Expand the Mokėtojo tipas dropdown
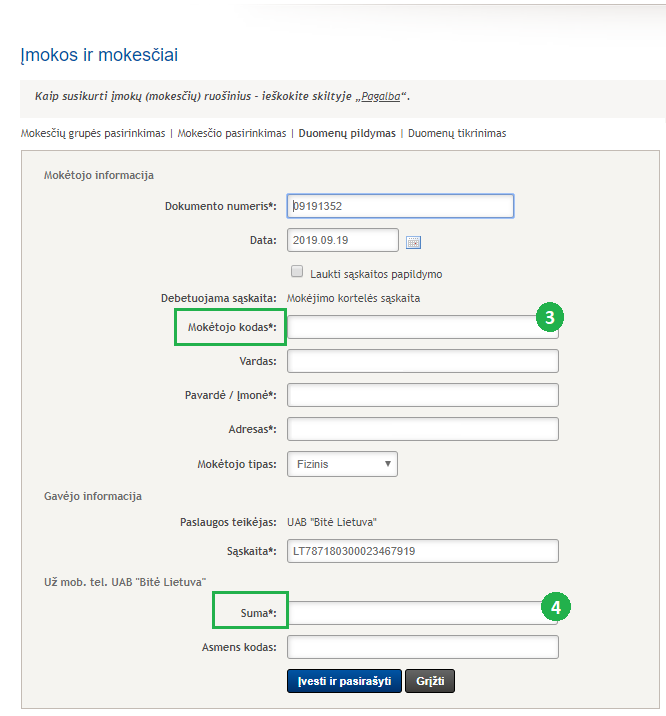This screenshot has height=716, width=666. [342, 464]
